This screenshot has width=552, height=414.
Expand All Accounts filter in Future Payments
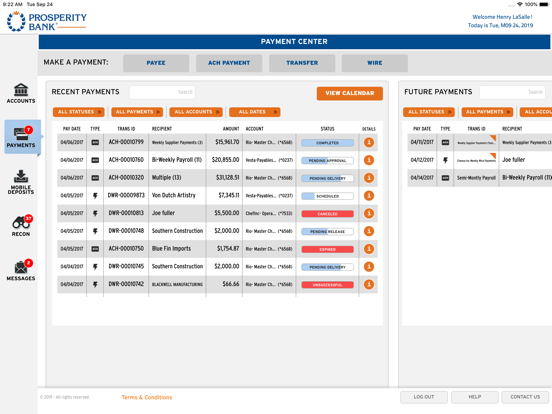click(x=536, y=112)
